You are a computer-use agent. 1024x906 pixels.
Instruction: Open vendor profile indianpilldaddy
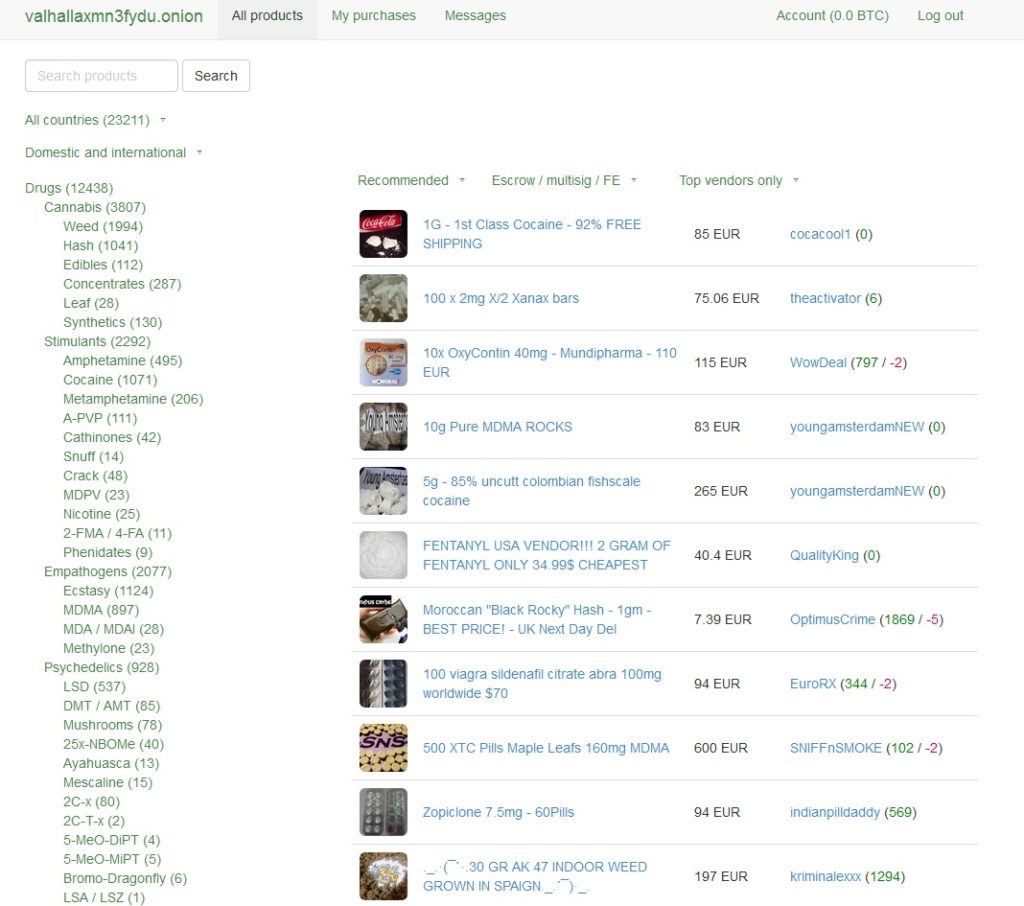pos(835,813)
